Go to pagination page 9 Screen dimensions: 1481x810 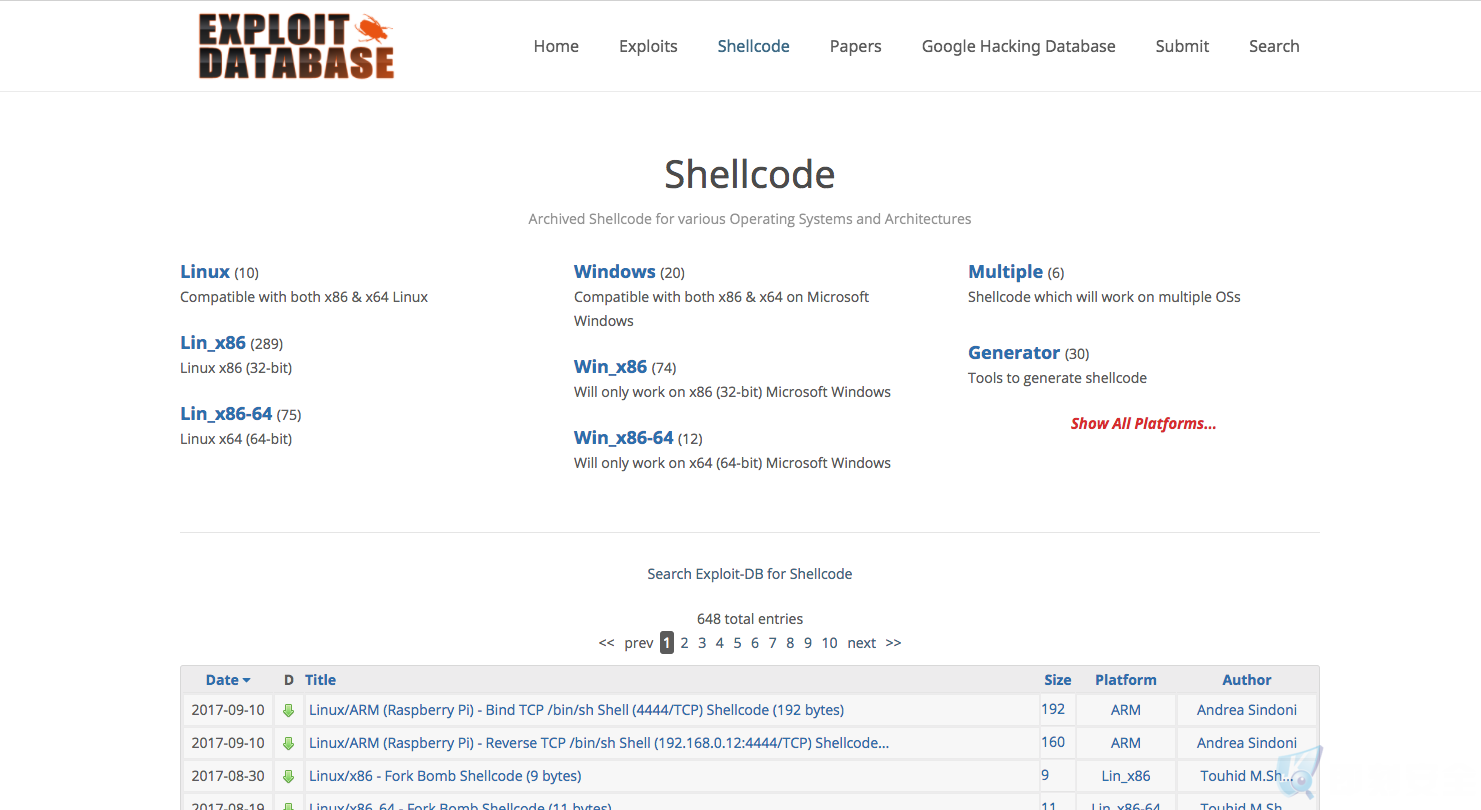click(807, 643)
